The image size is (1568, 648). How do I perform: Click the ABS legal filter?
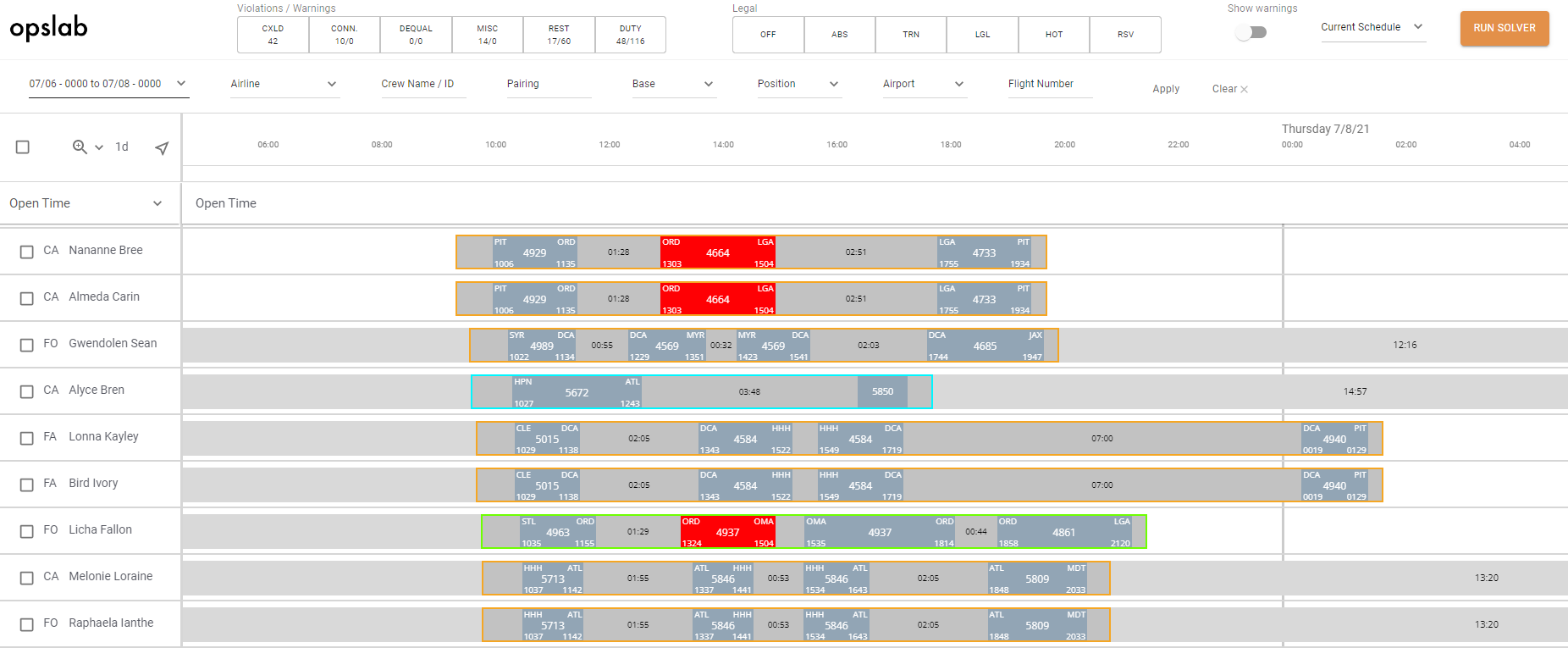pyautogui.click(x=840, y=35)
